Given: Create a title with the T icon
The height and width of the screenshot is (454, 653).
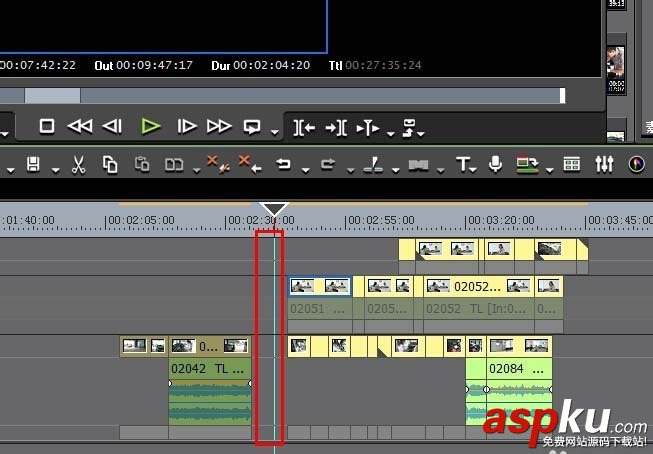Looking at the screenshot, I should tap(463, 164).
